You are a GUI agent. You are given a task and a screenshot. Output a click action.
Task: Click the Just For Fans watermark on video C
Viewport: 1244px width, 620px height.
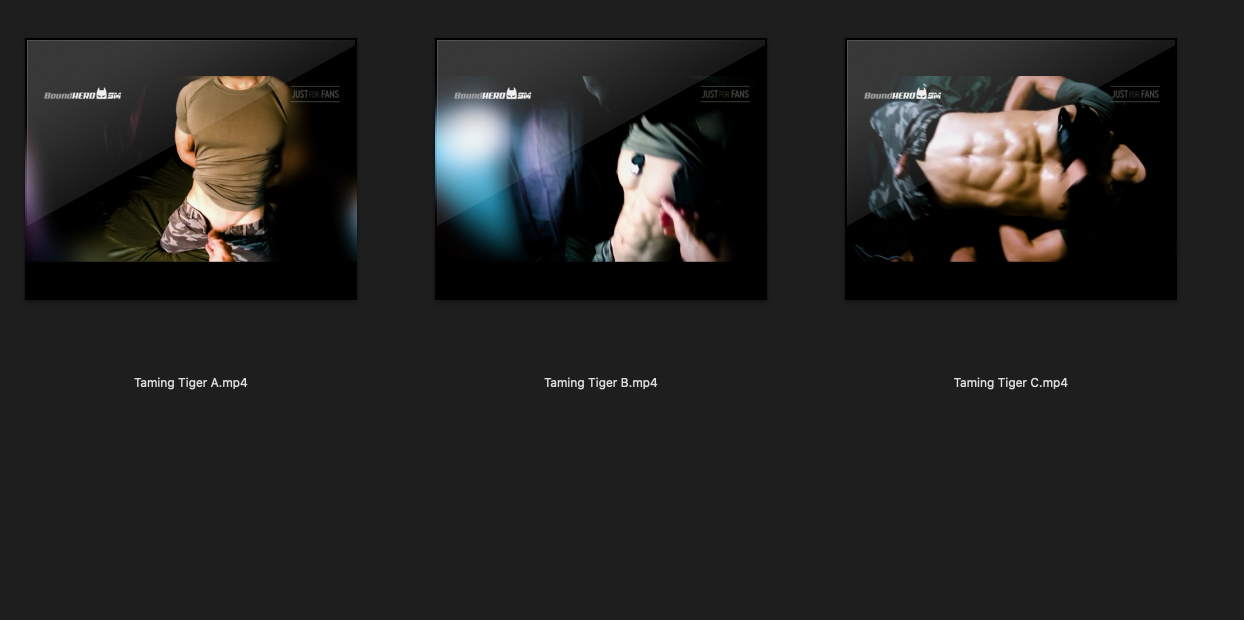(1135, 95)
